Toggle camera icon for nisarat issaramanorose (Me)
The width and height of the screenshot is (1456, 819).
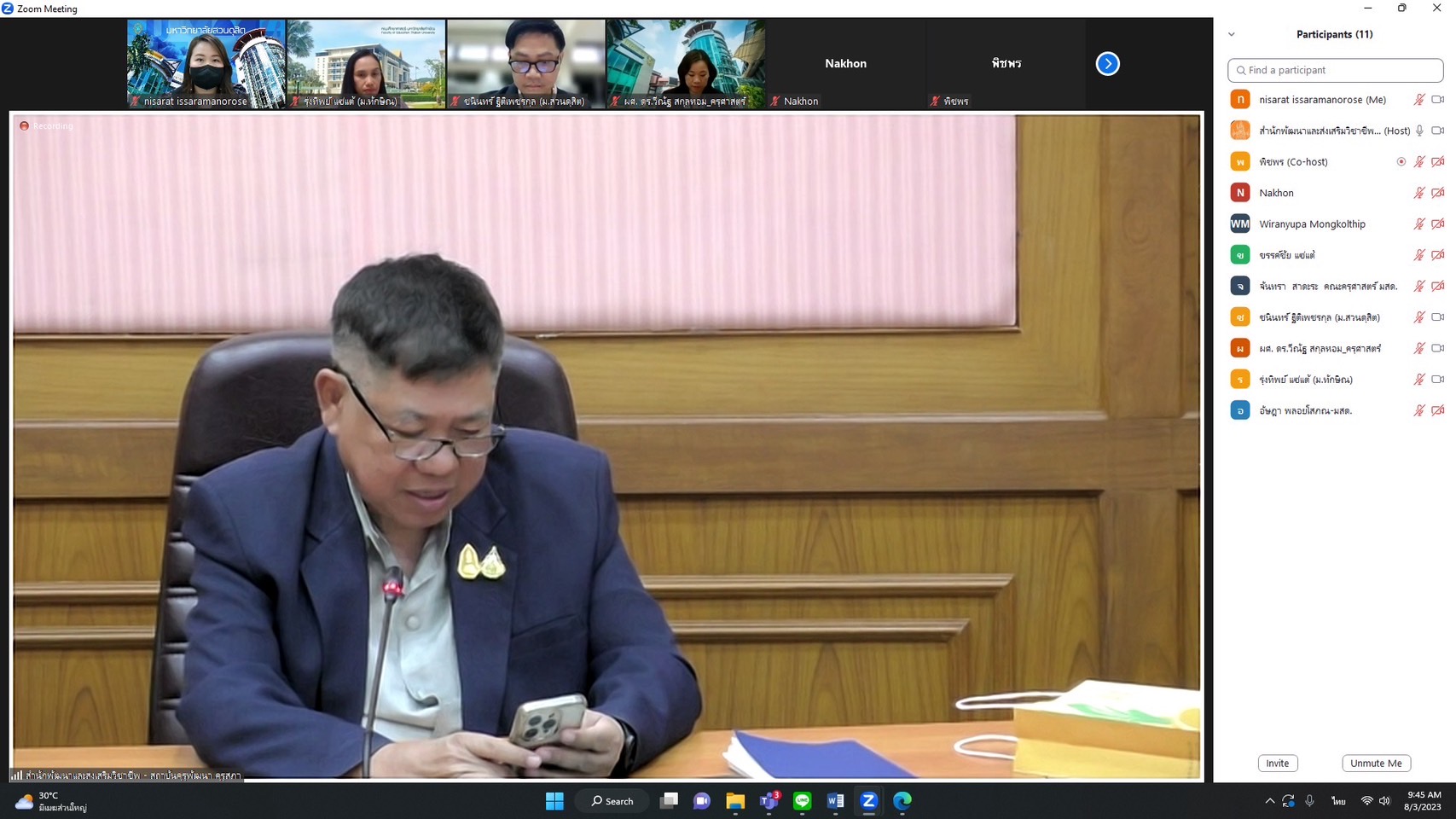(1437, 100)
